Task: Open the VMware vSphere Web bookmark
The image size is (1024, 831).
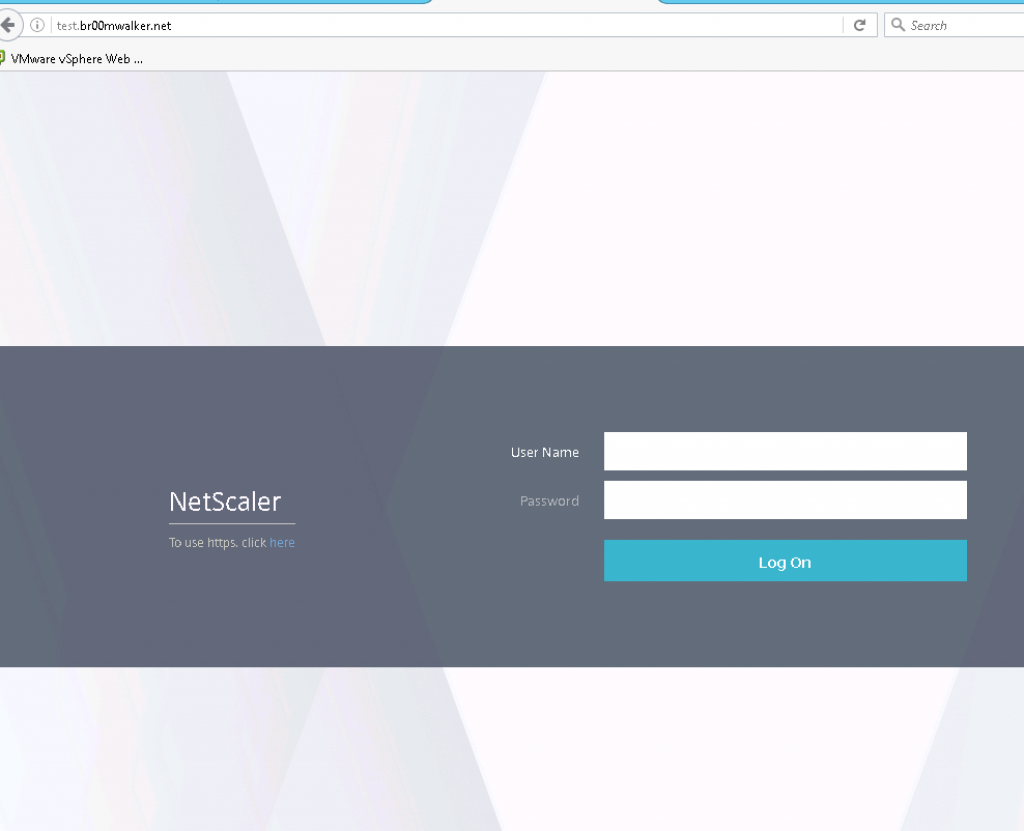Action: click(x=71, y=59)
